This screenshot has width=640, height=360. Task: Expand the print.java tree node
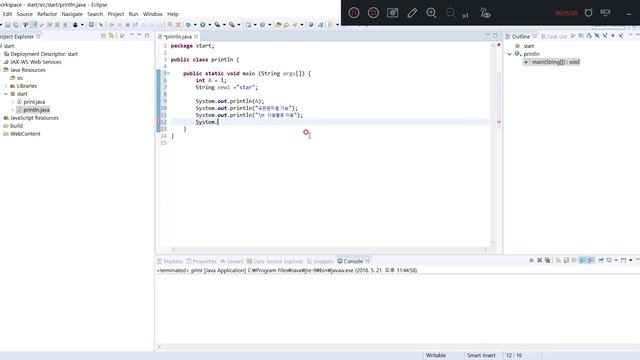(x=13, y=102)
